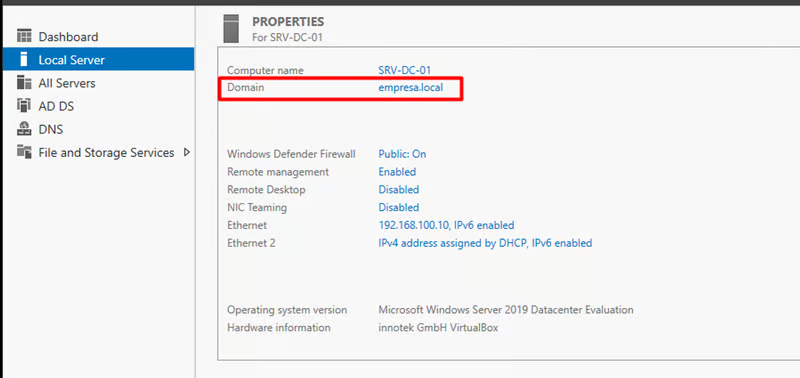Click the All Servers icon
This screenshot has height=378, width=800.
tap(24, 83)
